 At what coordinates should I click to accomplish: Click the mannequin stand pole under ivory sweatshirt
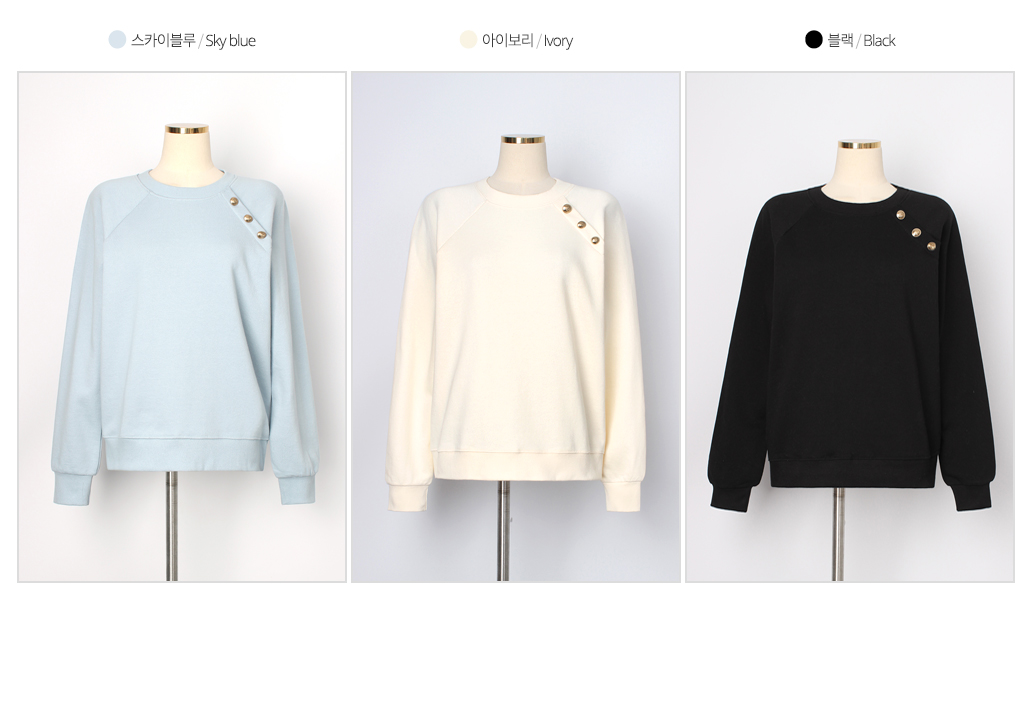[503, 531]
